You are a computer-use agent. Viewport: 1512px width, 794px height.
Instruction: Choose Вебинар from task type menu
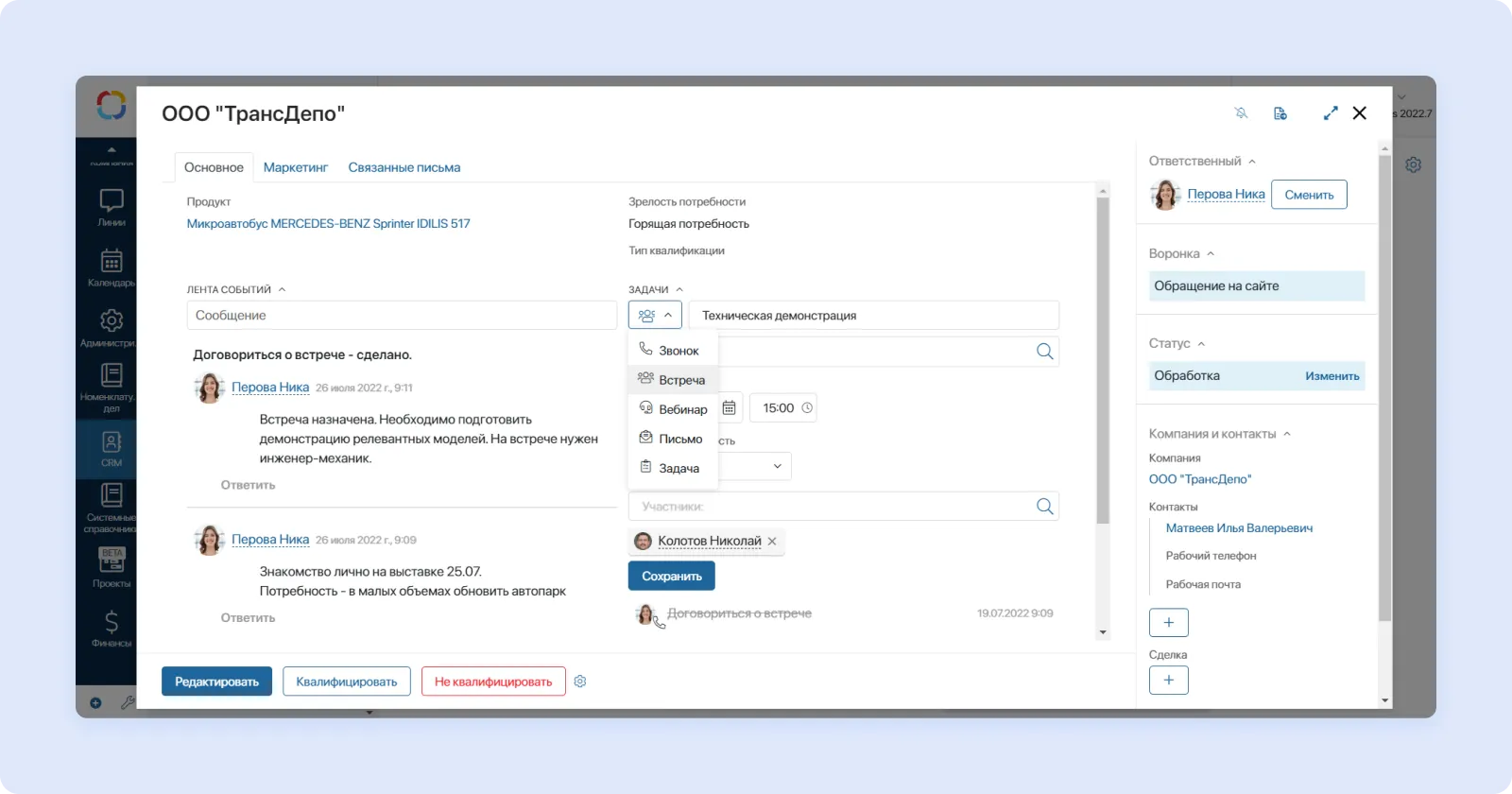pyautogui.click(x=682, y=409)
